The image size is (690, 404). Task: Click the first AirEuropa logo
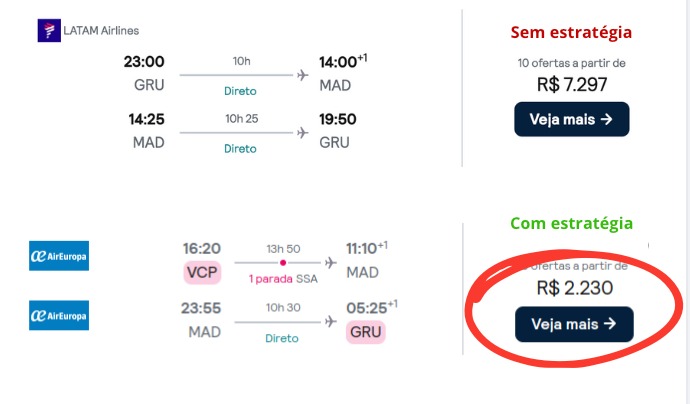[x=59, y=256]
